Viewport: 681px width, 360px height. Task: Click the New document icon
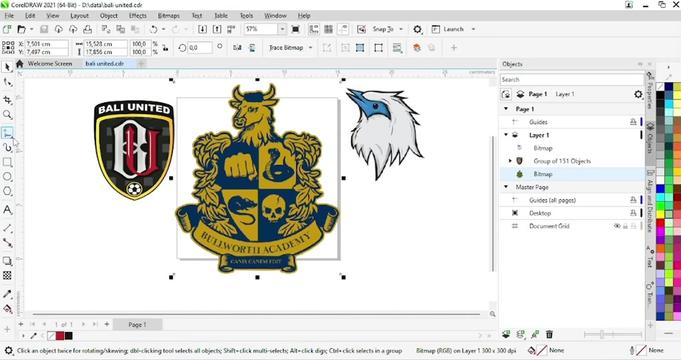7,29
